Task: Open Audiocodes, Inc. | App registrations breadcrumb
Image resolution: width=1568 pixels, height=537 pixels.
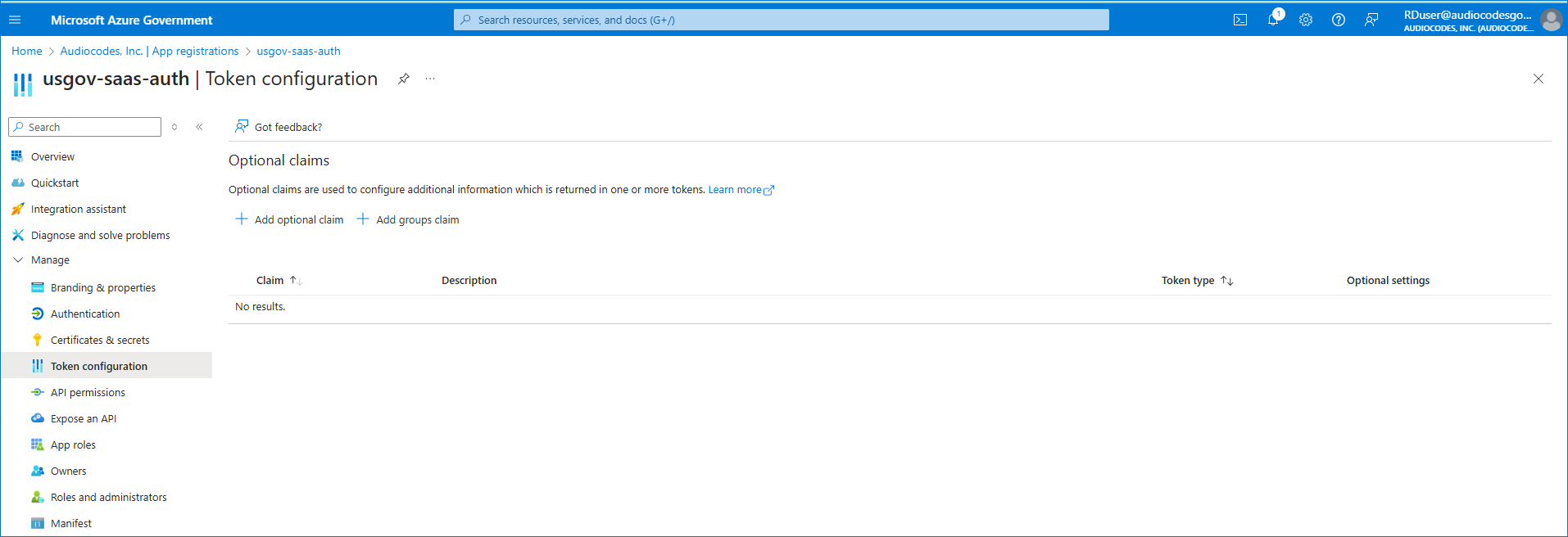Action: pos(149,51)
